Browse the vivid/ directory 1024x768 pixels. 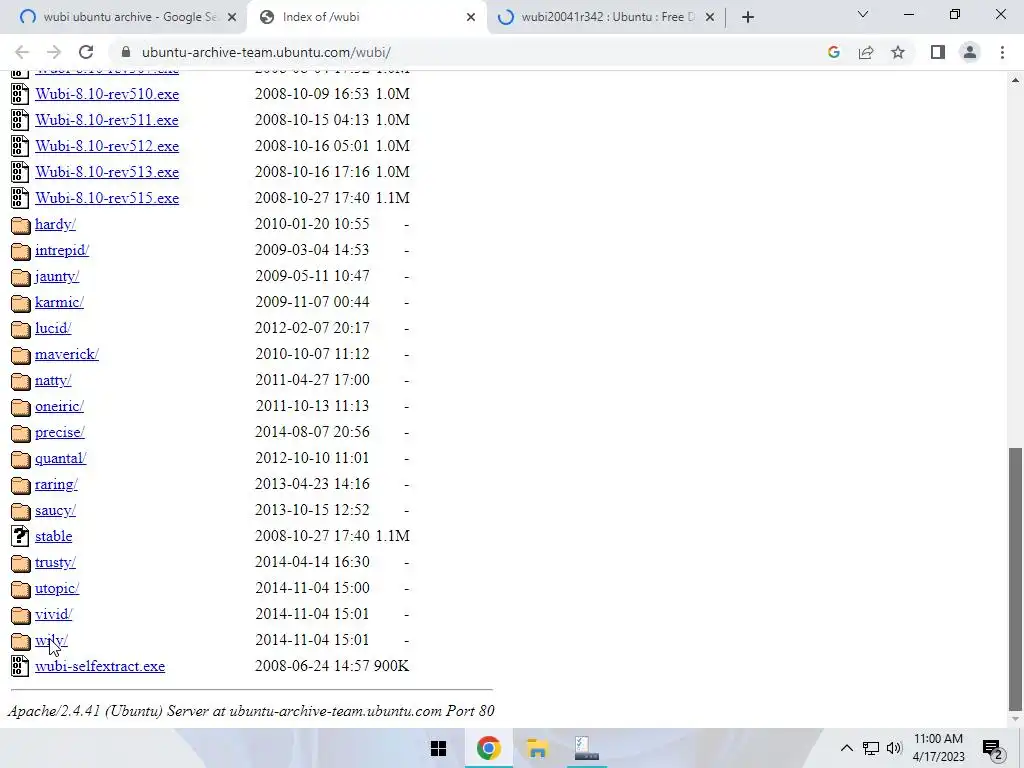(54, 615)
